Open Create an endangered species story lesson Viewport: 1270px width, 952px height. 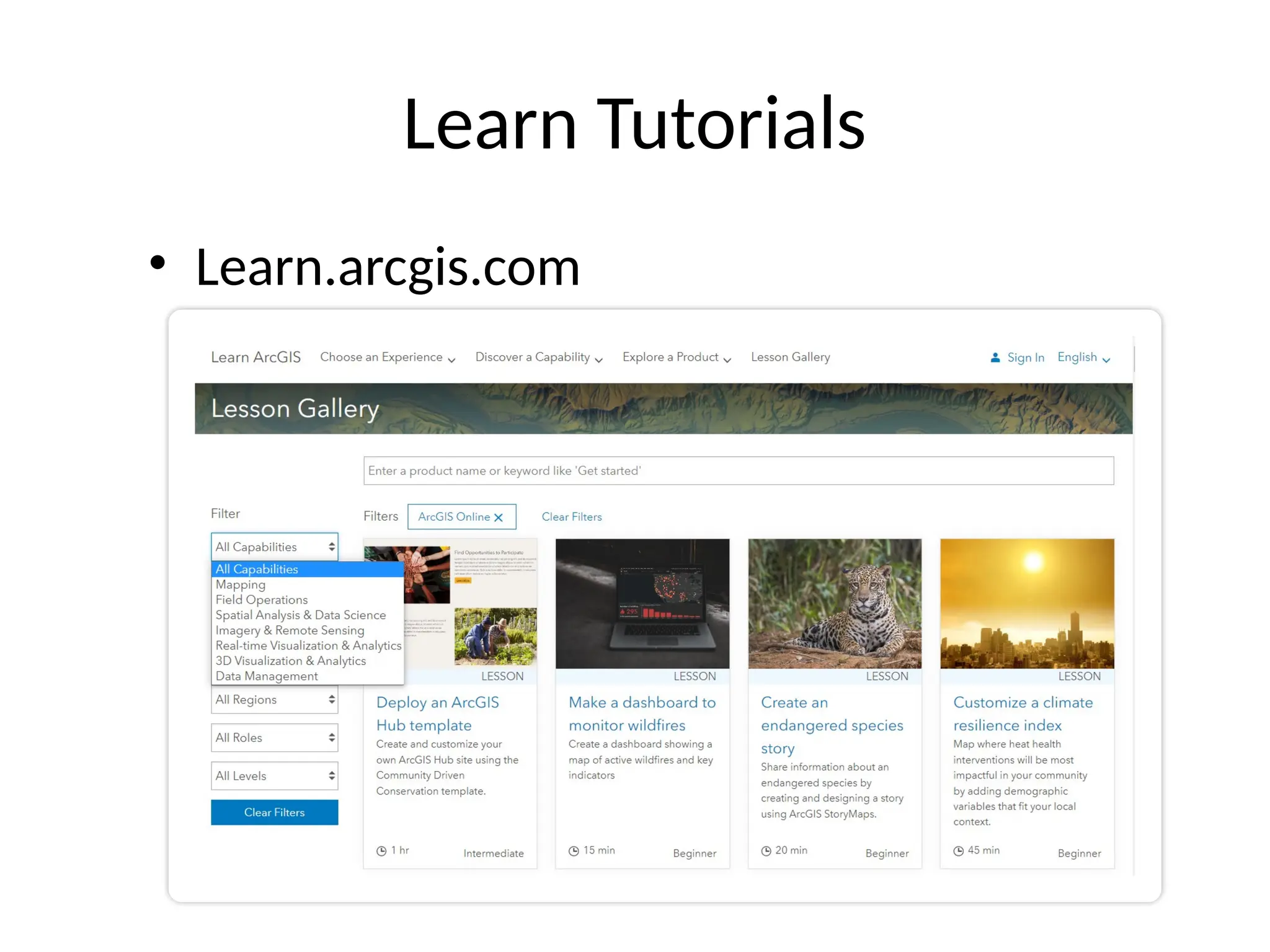832,725
